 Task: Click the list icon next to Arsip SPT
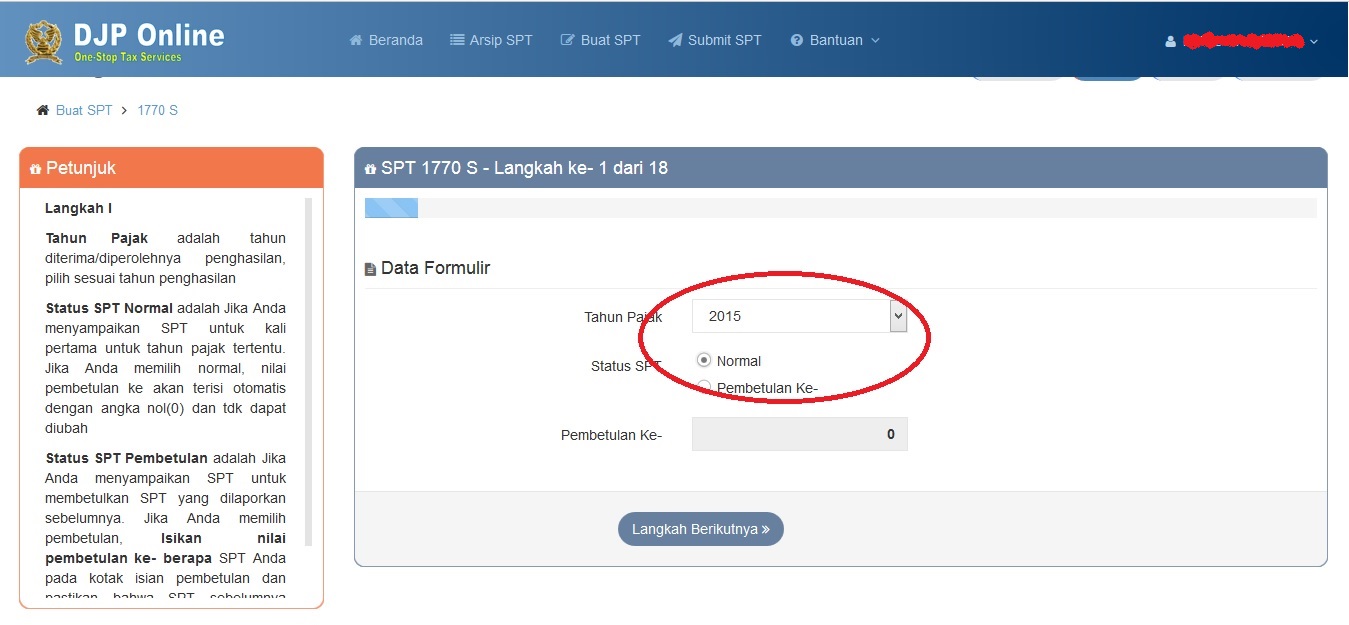pos(459,40)
